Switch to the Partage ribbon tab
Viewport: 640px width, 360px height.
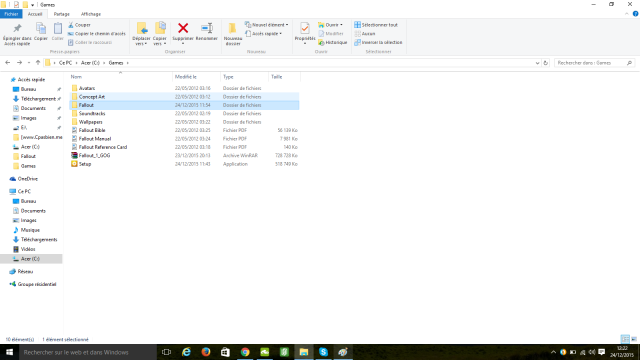(x=62, y=14)
